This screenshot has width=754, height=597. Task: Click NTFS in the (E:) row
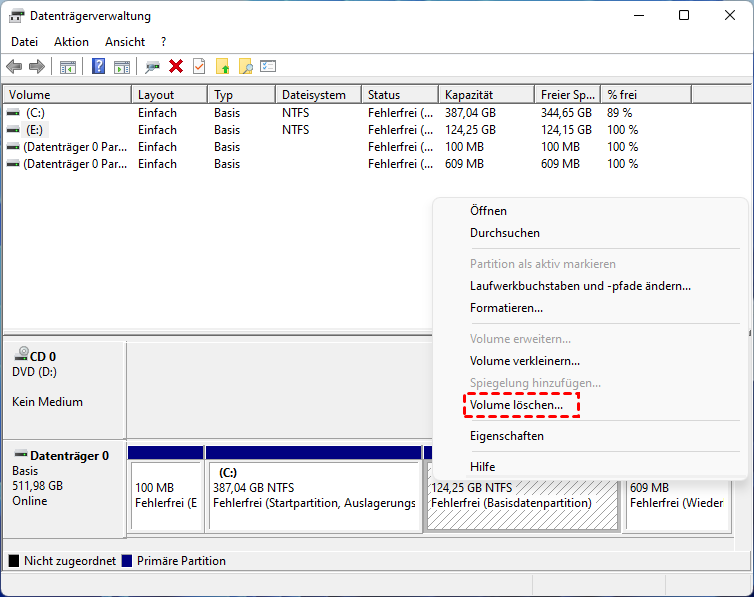point(295,130)
